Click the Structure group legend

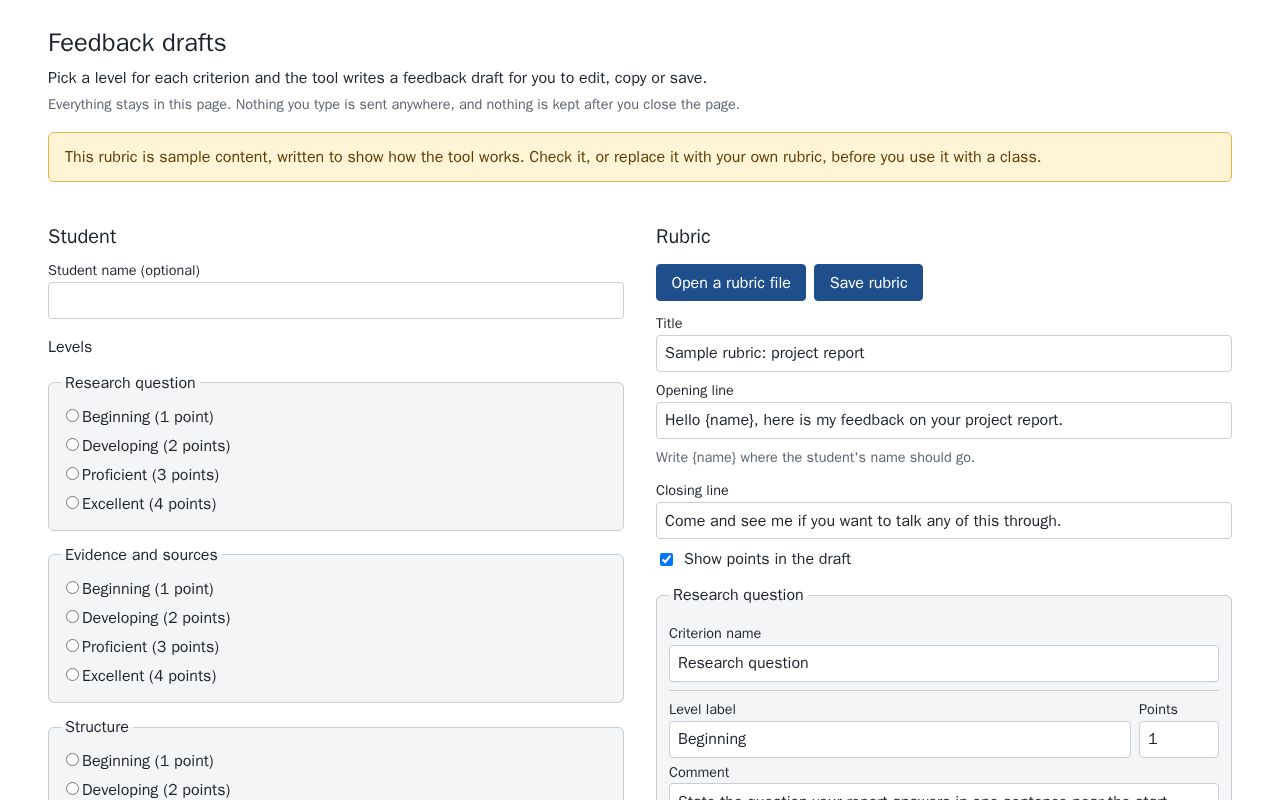[x=97, y=727]
